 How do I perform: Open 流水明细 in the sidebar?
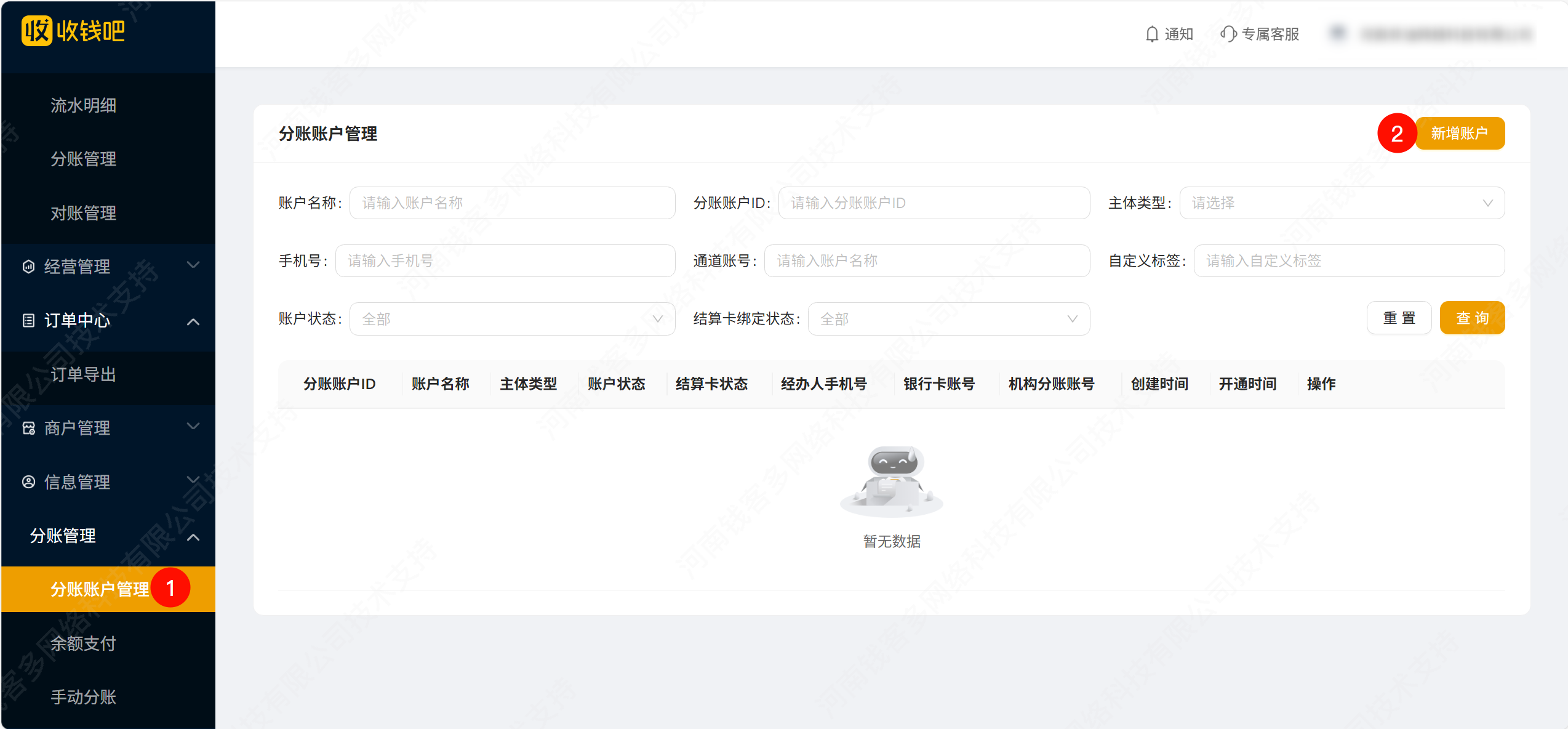[x=83, y=105]
